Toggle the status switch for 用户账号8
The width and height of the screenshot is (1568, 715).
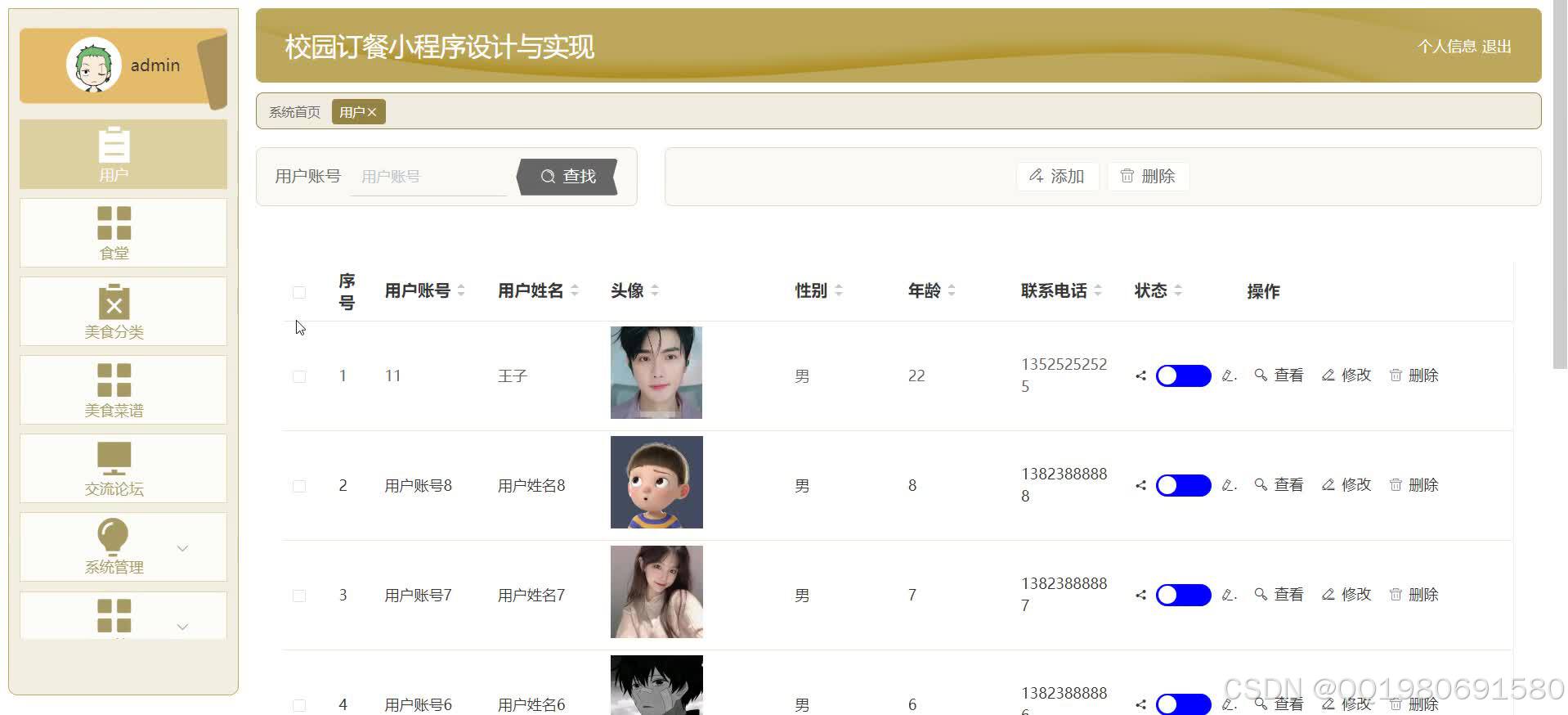1183,485
